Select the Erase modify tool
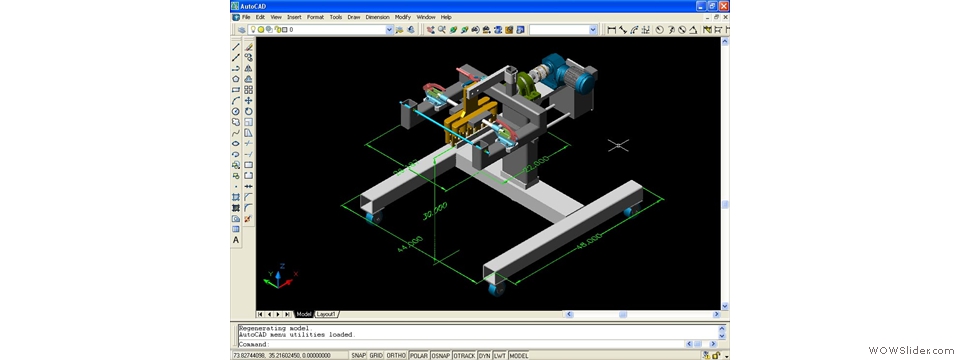The height and width of the screenshot is (360, 960). pos(249,47)
